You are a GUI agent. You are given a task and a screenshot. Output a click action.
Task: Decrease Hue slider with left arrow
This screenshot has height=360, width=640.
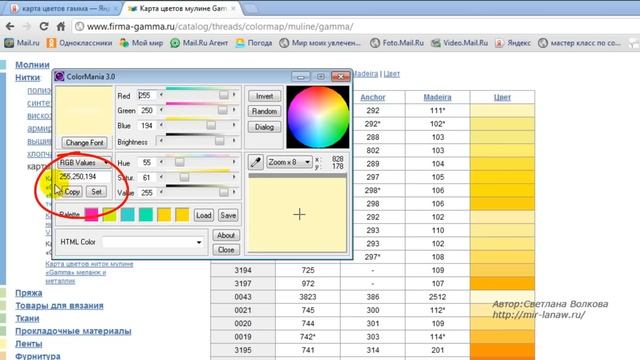pyautogui.click(x=161, y=162)
